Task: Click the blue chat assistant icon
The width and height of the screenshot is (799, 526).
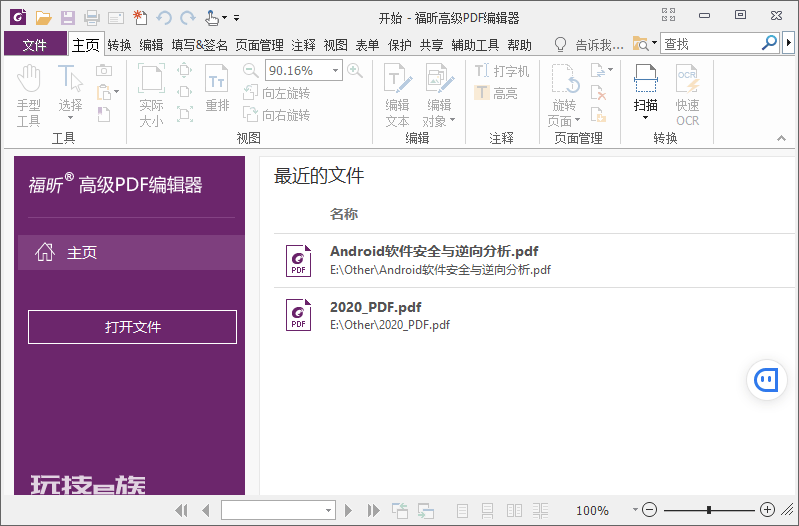Action: 766,380
